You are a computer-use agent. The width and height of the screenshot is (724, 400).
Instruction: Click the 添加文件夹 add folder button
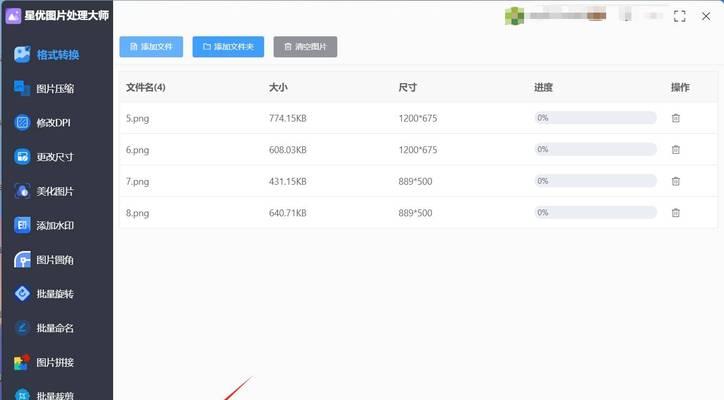coord(228,47)
